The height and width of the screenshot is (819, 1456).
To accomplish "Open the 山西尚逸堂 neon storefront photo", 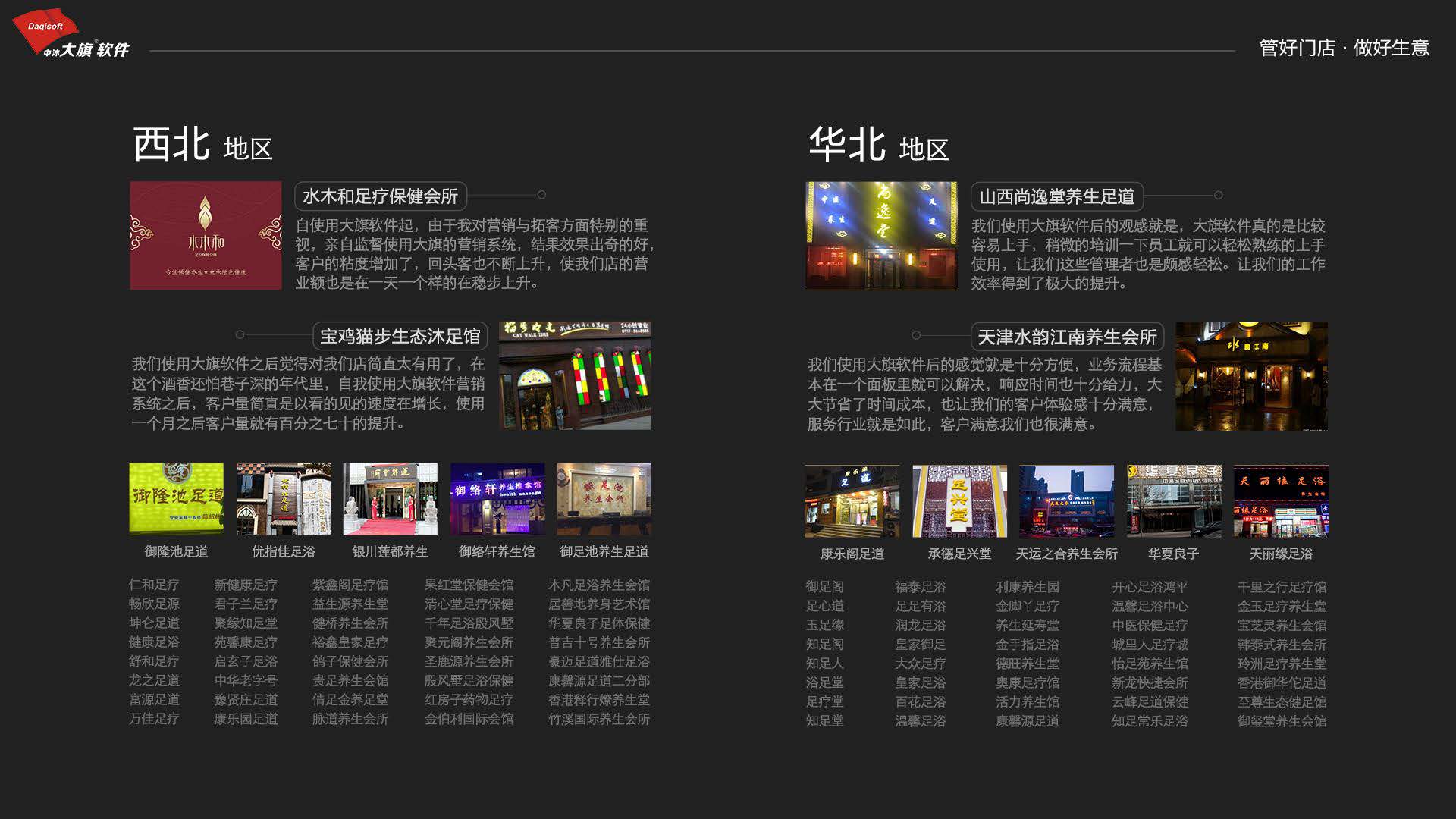I will point(881,235).
